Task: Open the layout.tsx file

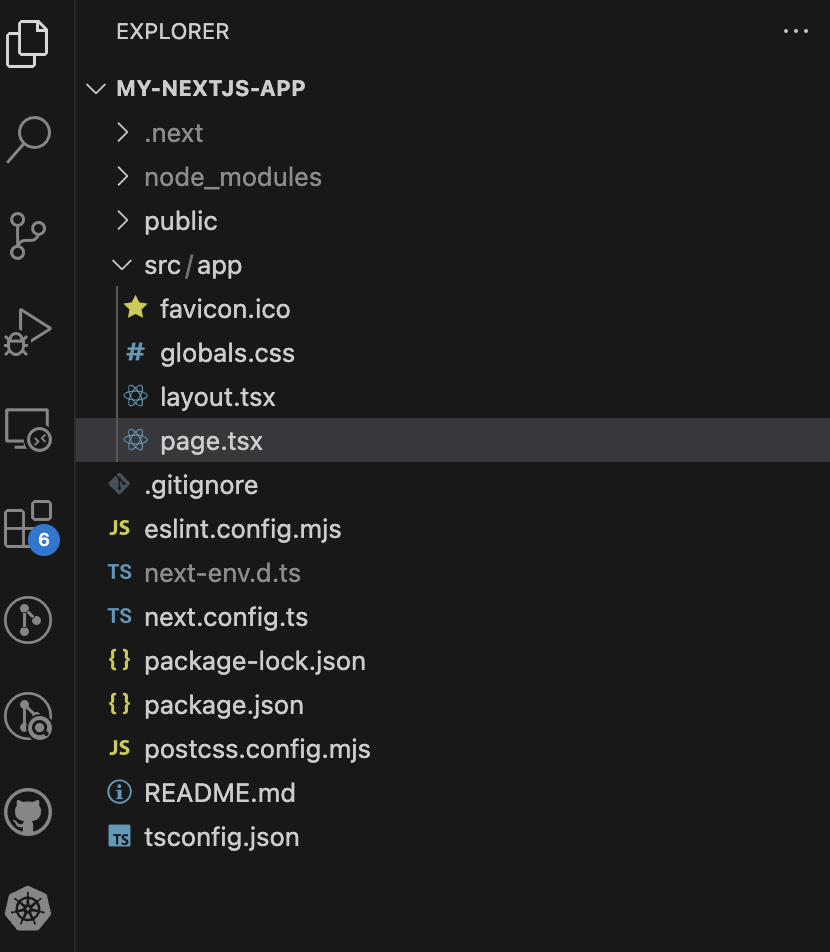Action: click(453, 396)
